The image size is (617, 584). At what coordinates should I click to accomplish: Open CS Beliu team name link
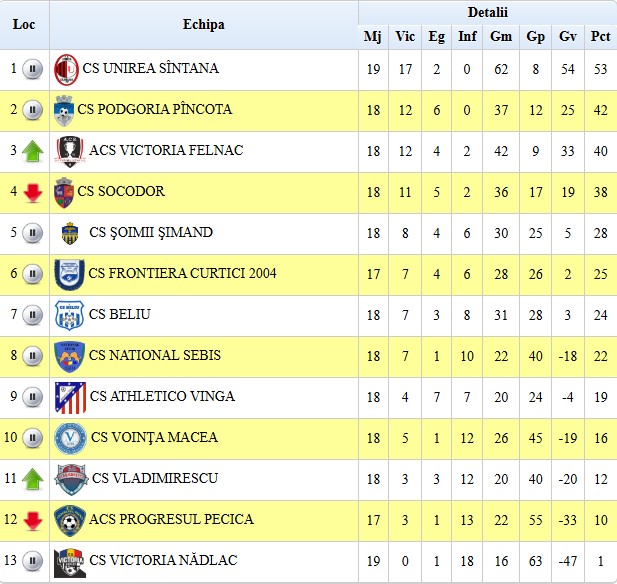click(120, 314)
